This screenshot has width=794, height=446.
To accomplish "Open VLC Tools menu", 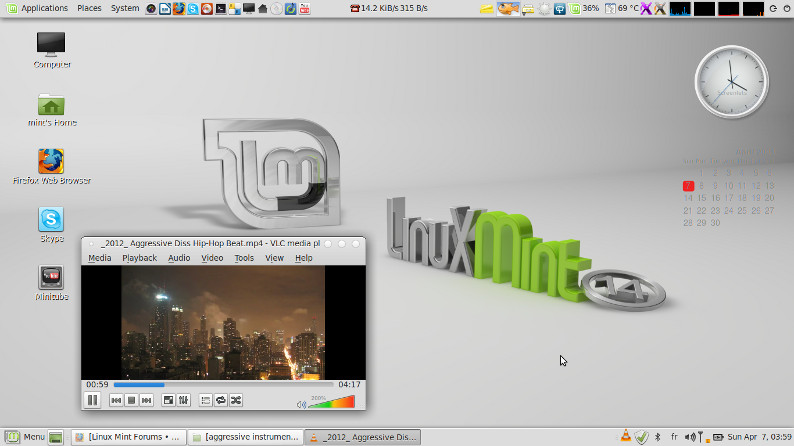I will 244,258.
